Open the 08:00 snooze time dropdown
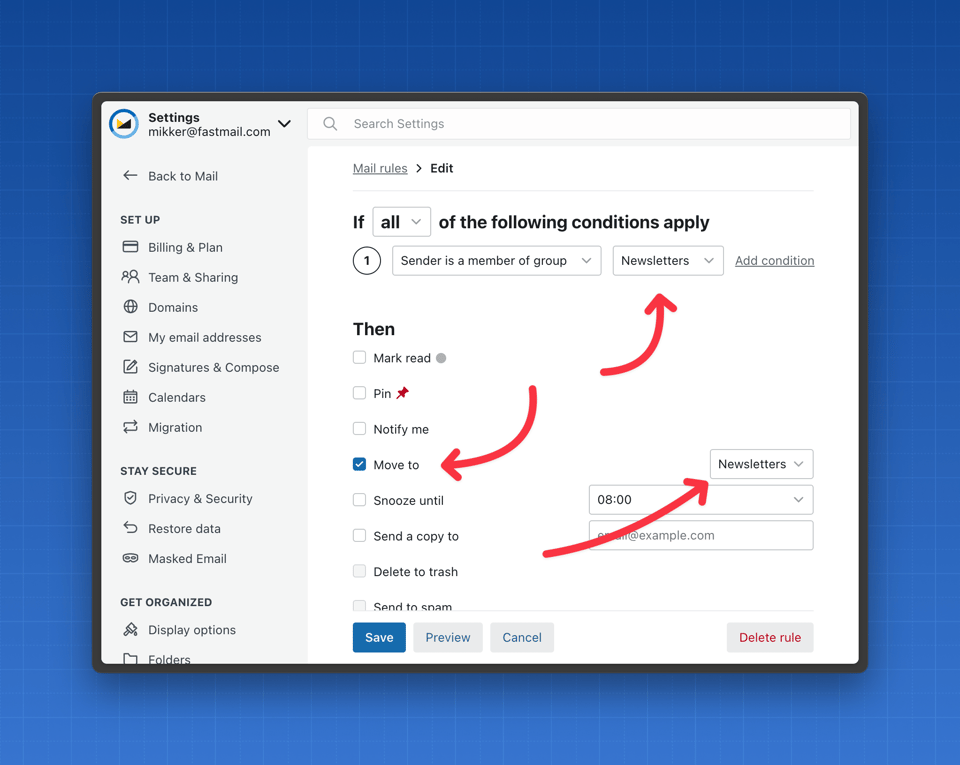The width and height of the screenshot is (960, 765). pyautogui.click(x=700, y=500)
